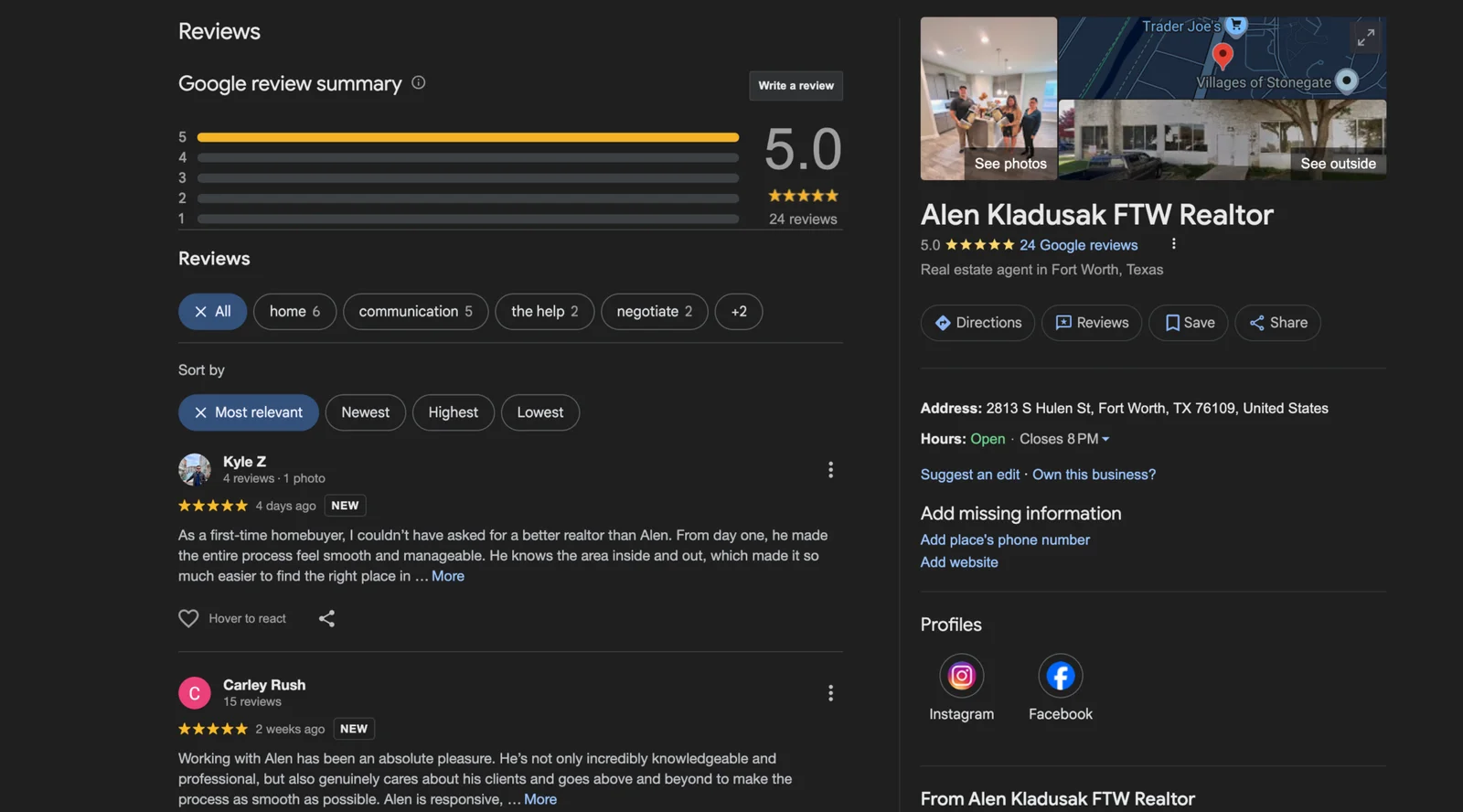The height and width of the screenshot is (812, 1463).
Task: Expand the map with fullscreen icon
Action: pos(1365,37)
